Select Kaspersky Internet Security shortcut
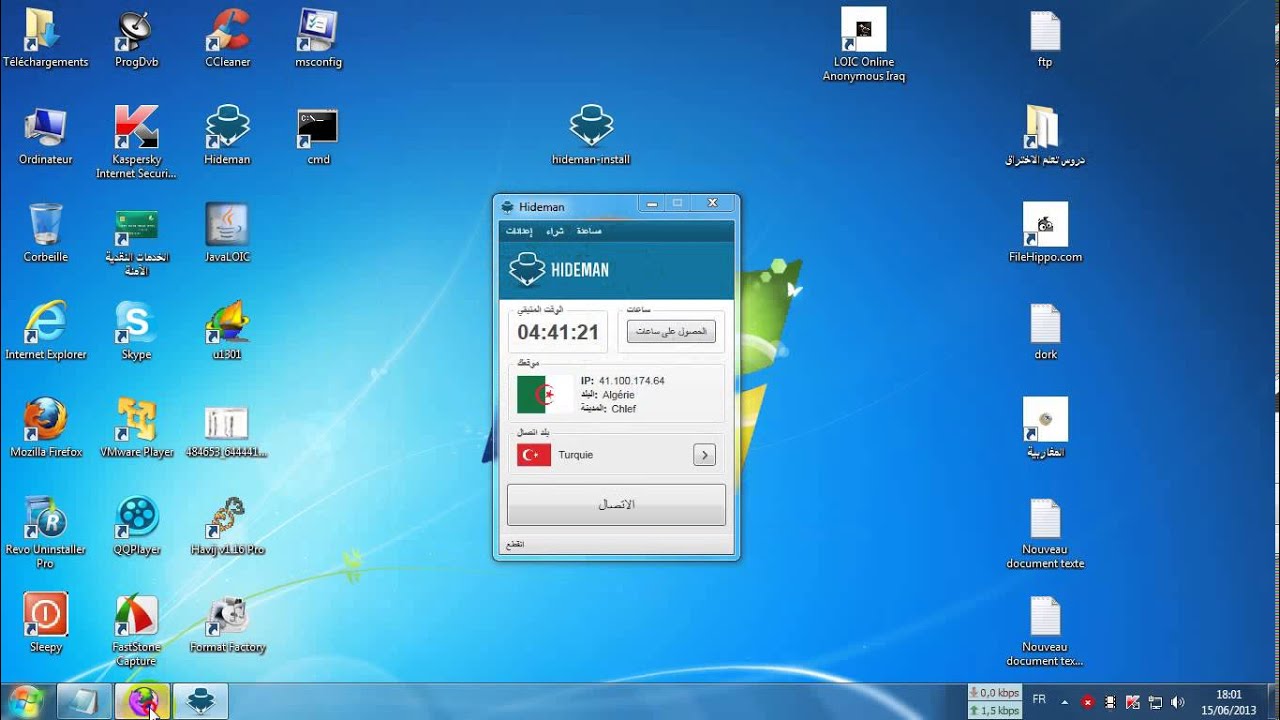Image resolution: width=1280 pixels, height=720 pixels. pyautogui.click(x=136, y=142)
